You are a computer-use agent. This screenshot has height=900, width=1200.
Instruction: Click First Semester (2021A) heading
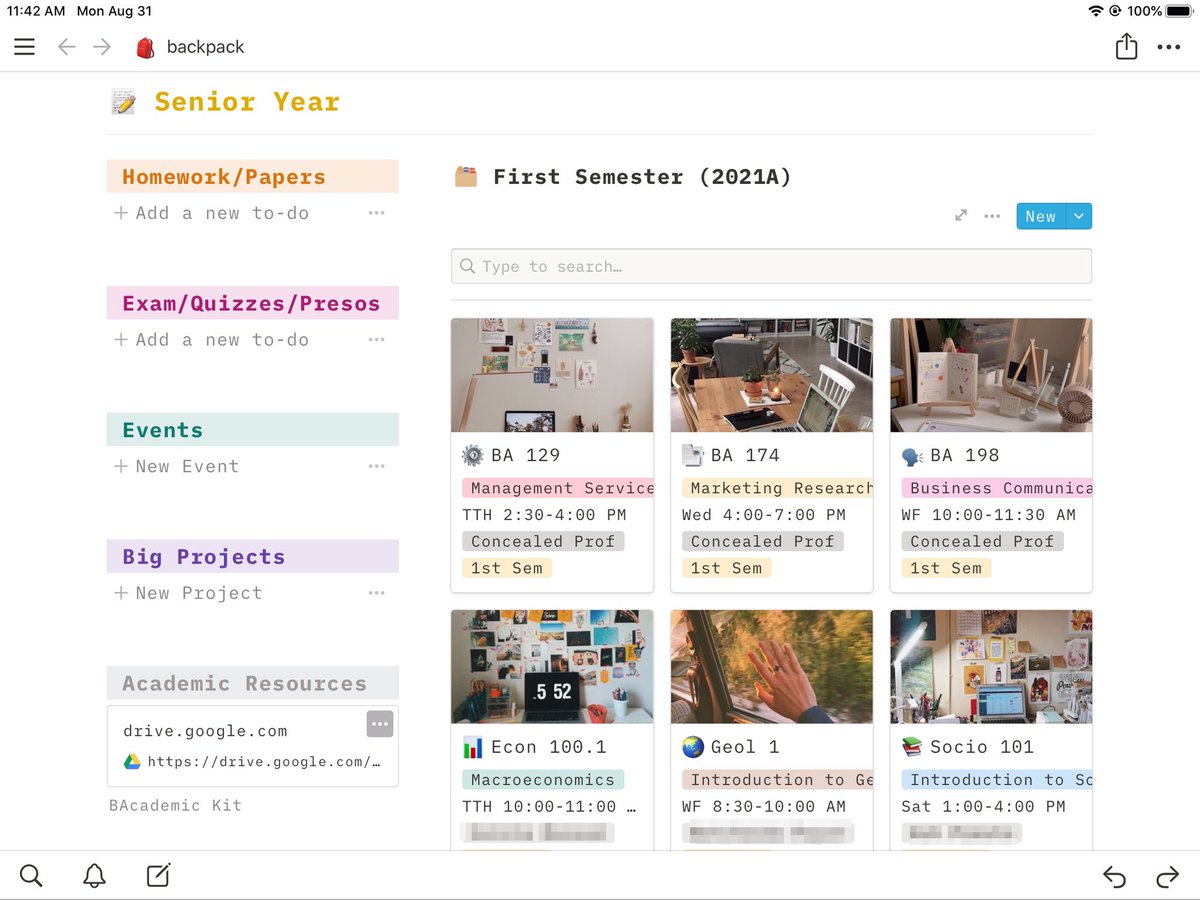[642, 177]
